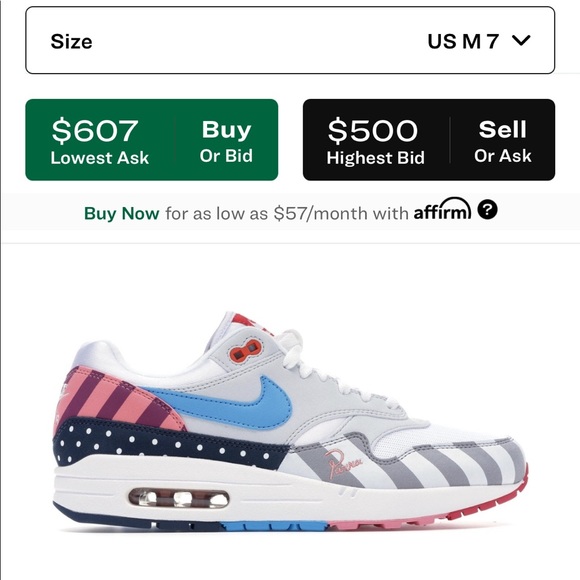The image size is (580, 580).
Task: Click the polka dot heel panel
Action: [168, 443]
